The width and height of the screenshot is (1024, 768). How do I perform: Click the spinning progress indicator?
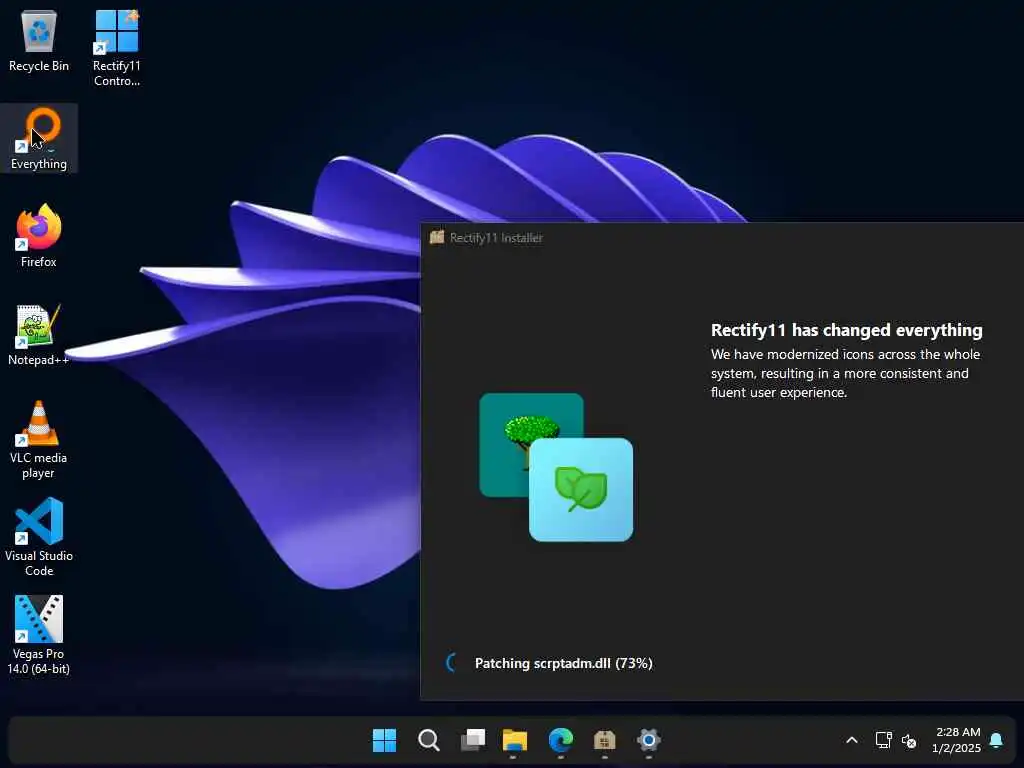point(451,663)
